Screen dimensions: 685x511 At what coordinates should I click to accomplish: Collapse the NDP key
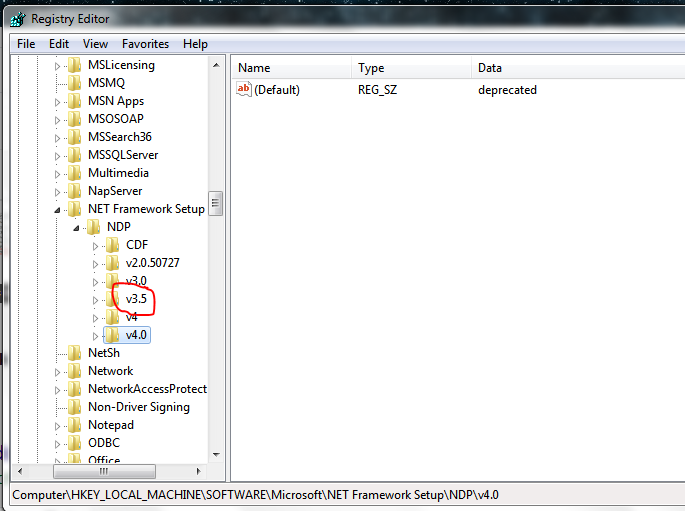pyautogui.click(x=76, y=228)
